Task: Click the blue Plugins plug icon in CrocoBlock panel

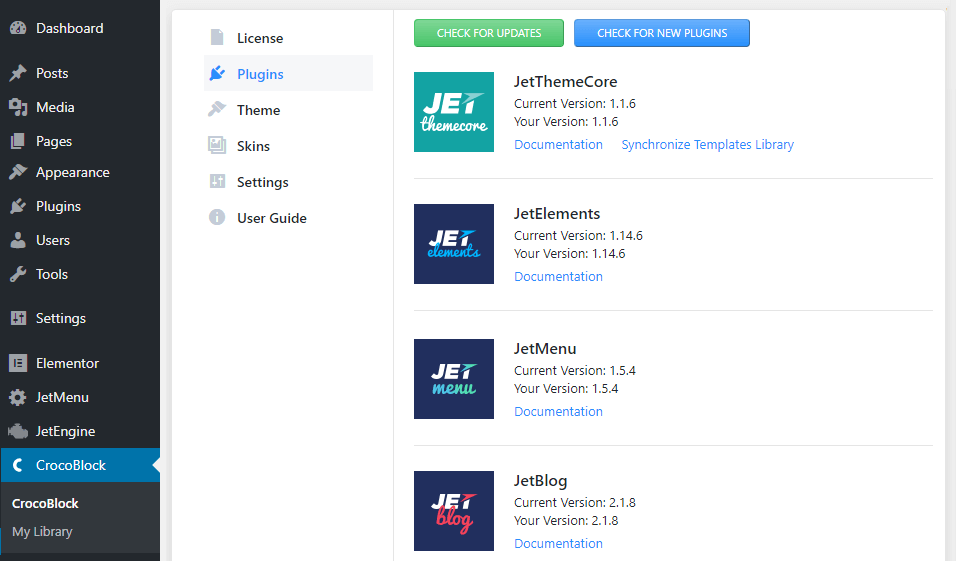Action: [217, 74]
